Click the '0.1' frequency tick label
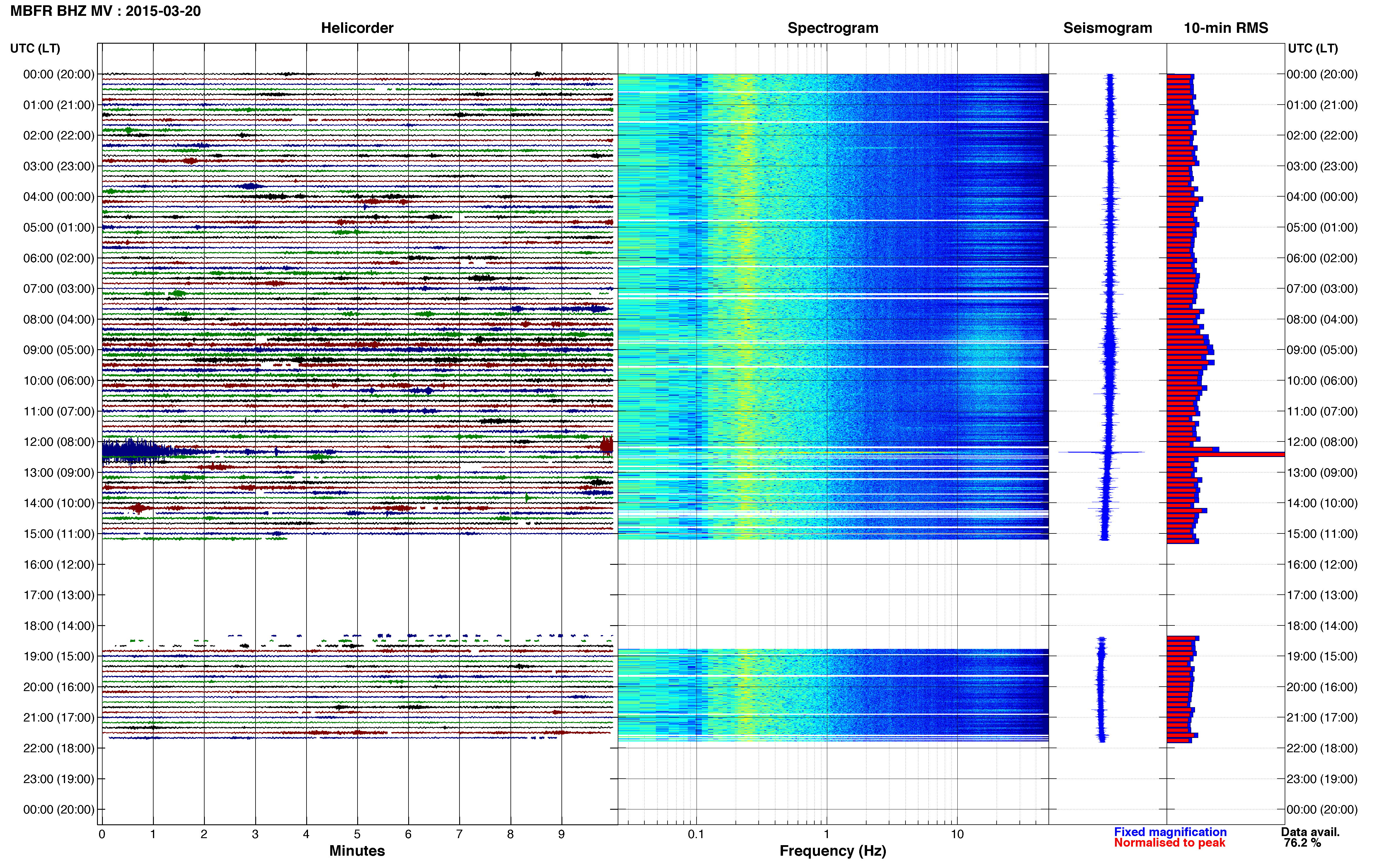This screenshot has height=868, width=1389. click(696, 834)
